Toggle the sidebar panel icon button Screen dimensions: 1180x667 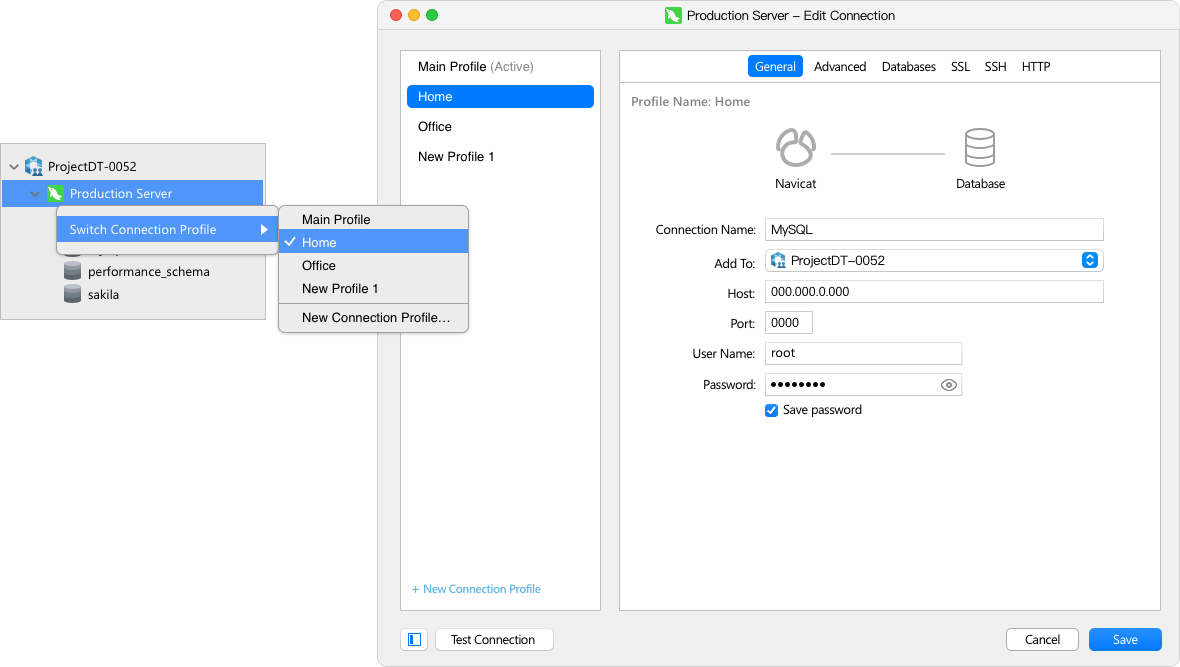[x=414, y=639]
